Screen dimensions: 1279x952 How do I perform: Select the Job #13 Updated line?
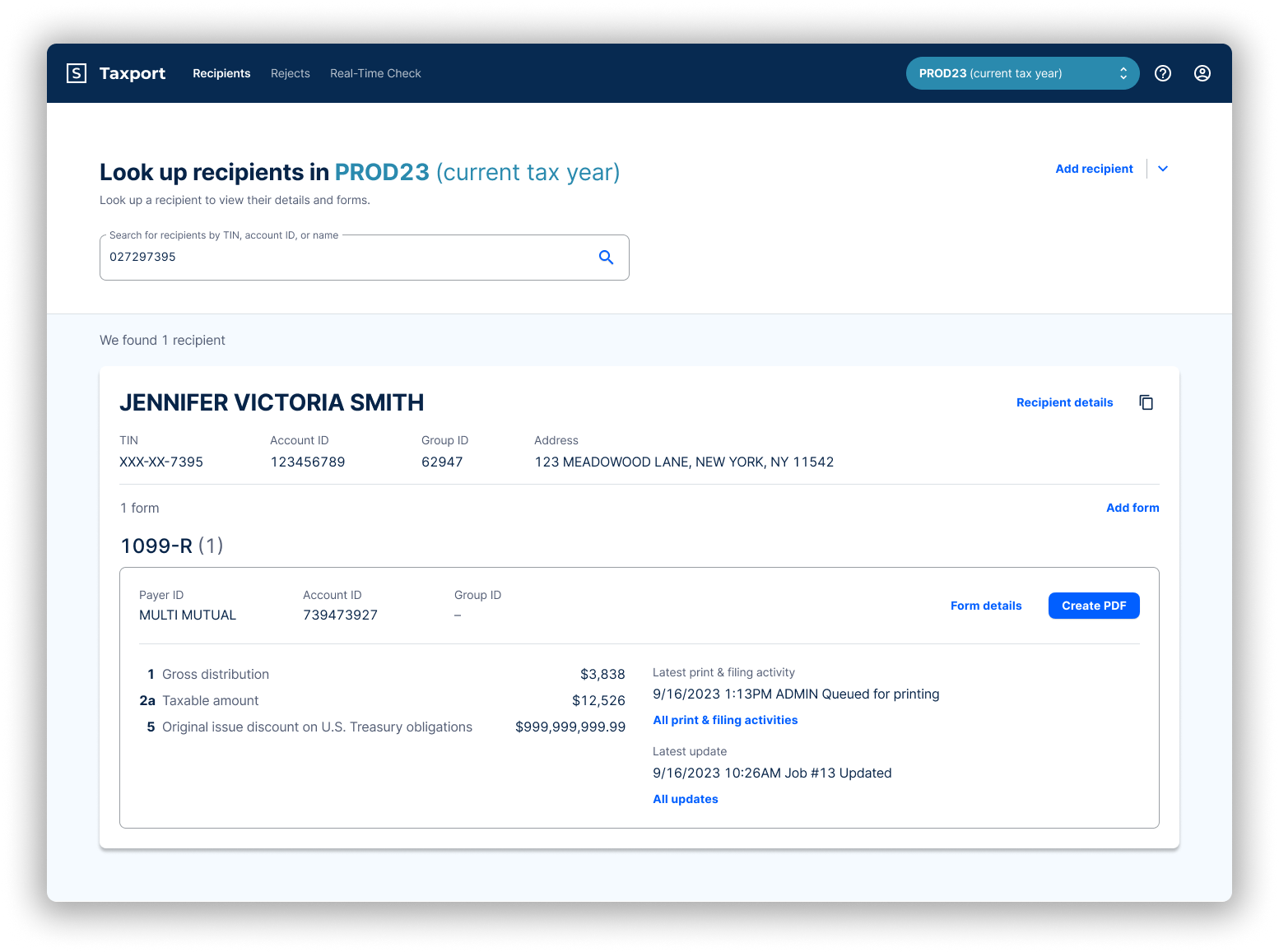(772, 773)
